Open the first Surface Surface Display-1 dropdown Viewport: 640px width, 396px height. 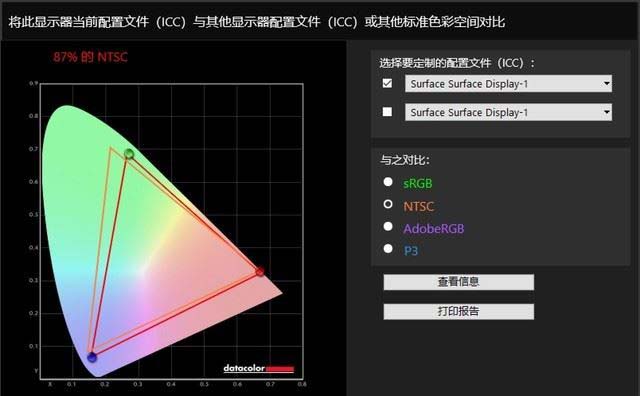(508, 83)
